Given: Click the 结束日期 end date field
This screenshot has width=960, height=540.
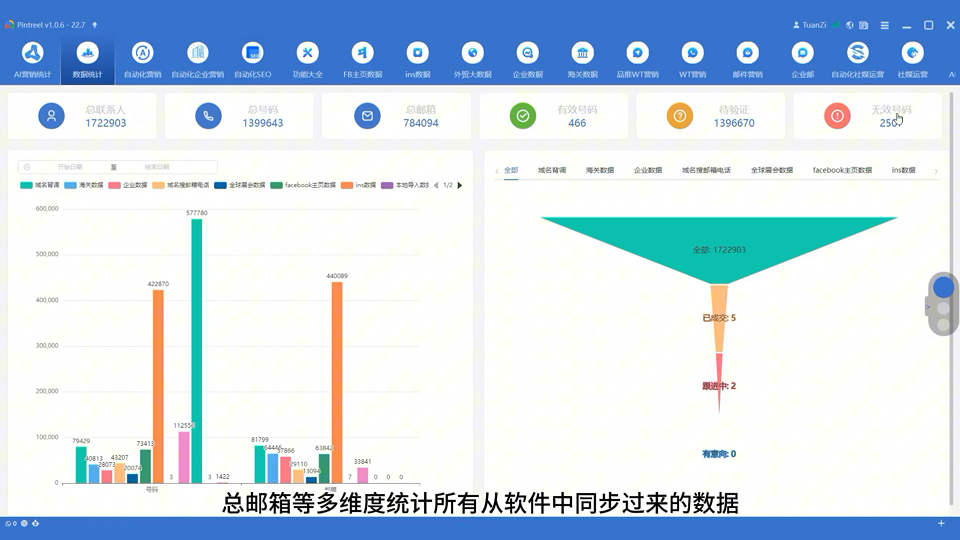Looking at the screenshot, I should point(157,167).
